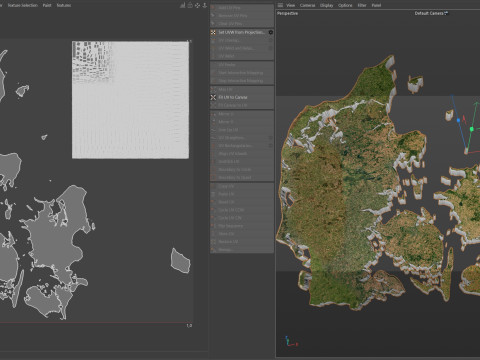Click the Flip Sequence command
The image size is (480, 360).
coord(242,226)
